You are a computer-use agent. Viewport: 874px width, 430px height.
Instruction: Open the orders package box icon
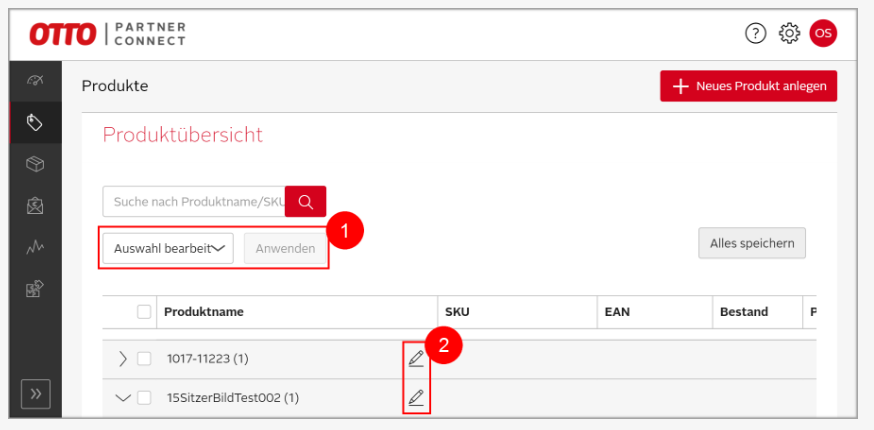point(35,165)
